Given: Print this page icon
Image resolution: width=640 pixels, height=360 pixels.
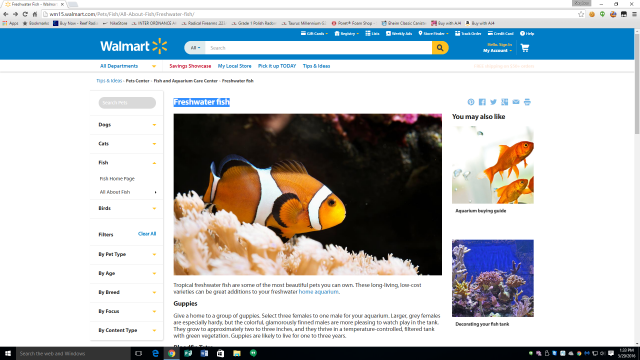Looking at the screenshot, I should coord(527,102).
